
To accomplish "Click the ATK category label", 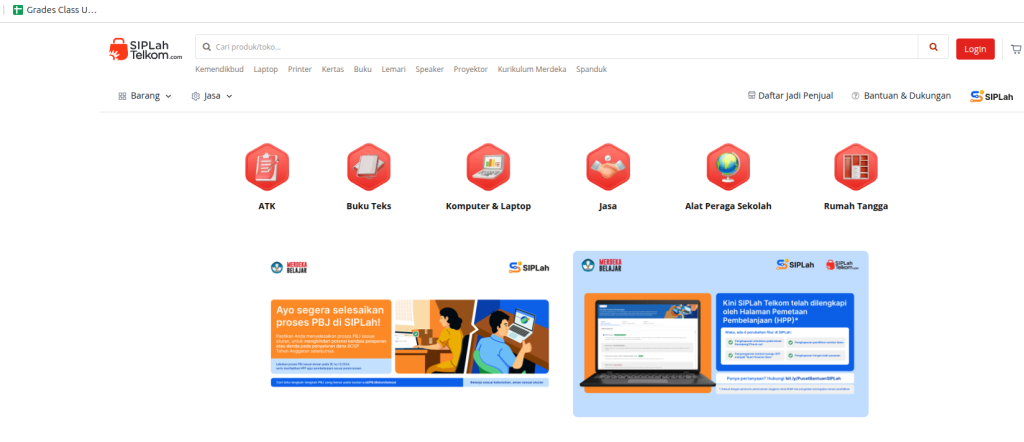I will pos(266,206).
